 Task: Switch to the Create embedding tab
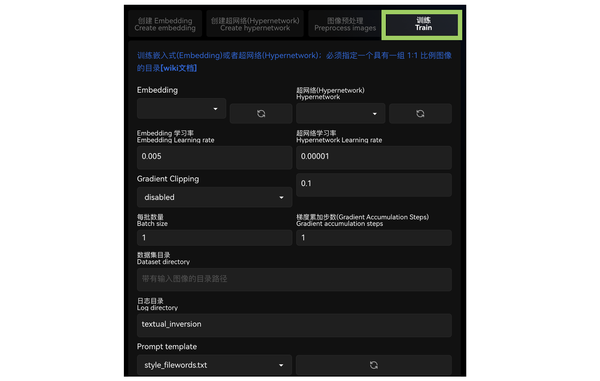coord(165,24)
